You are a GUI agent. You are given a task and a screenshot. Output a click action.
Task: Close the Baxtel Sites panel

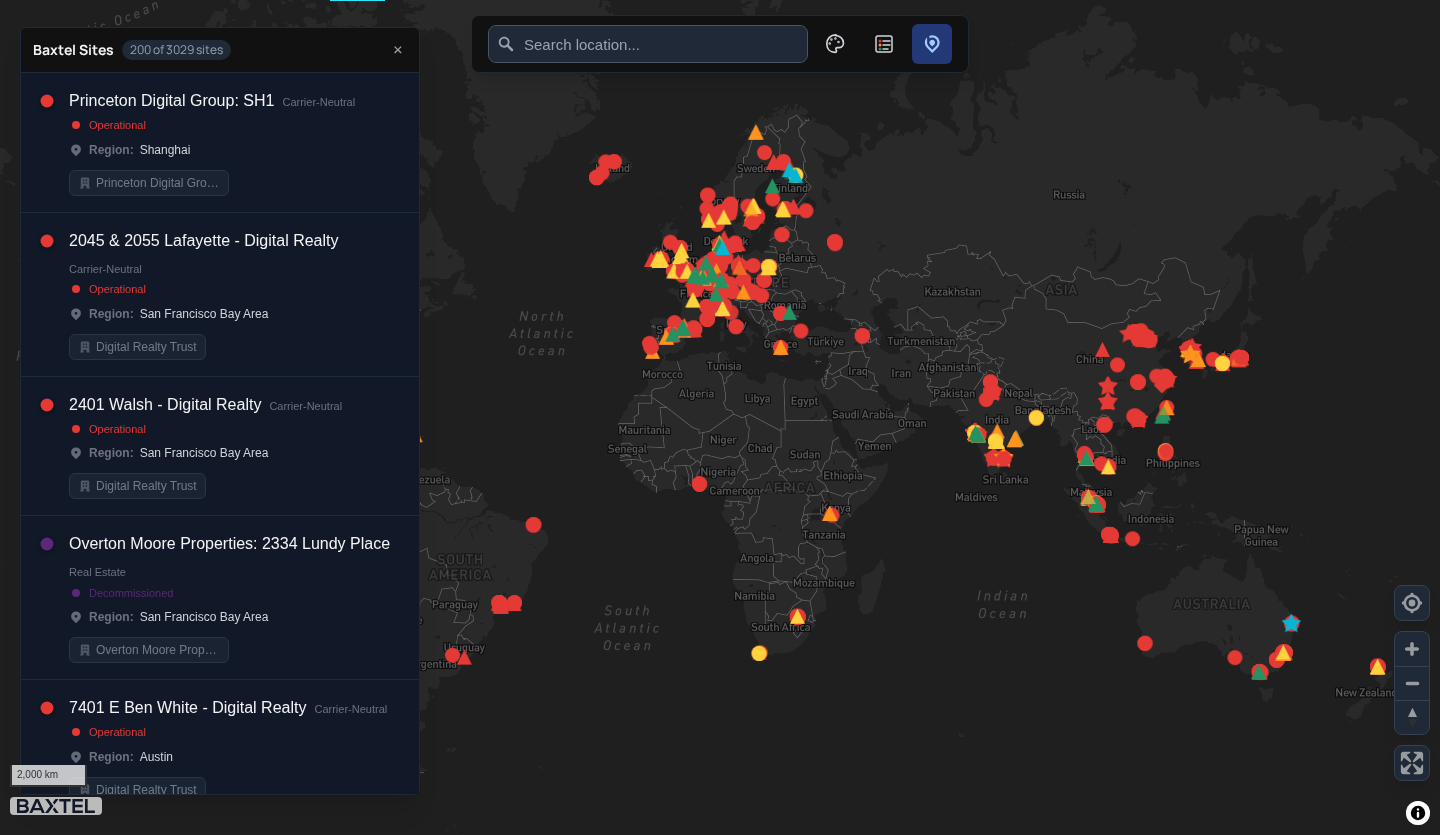pos(398,50)
